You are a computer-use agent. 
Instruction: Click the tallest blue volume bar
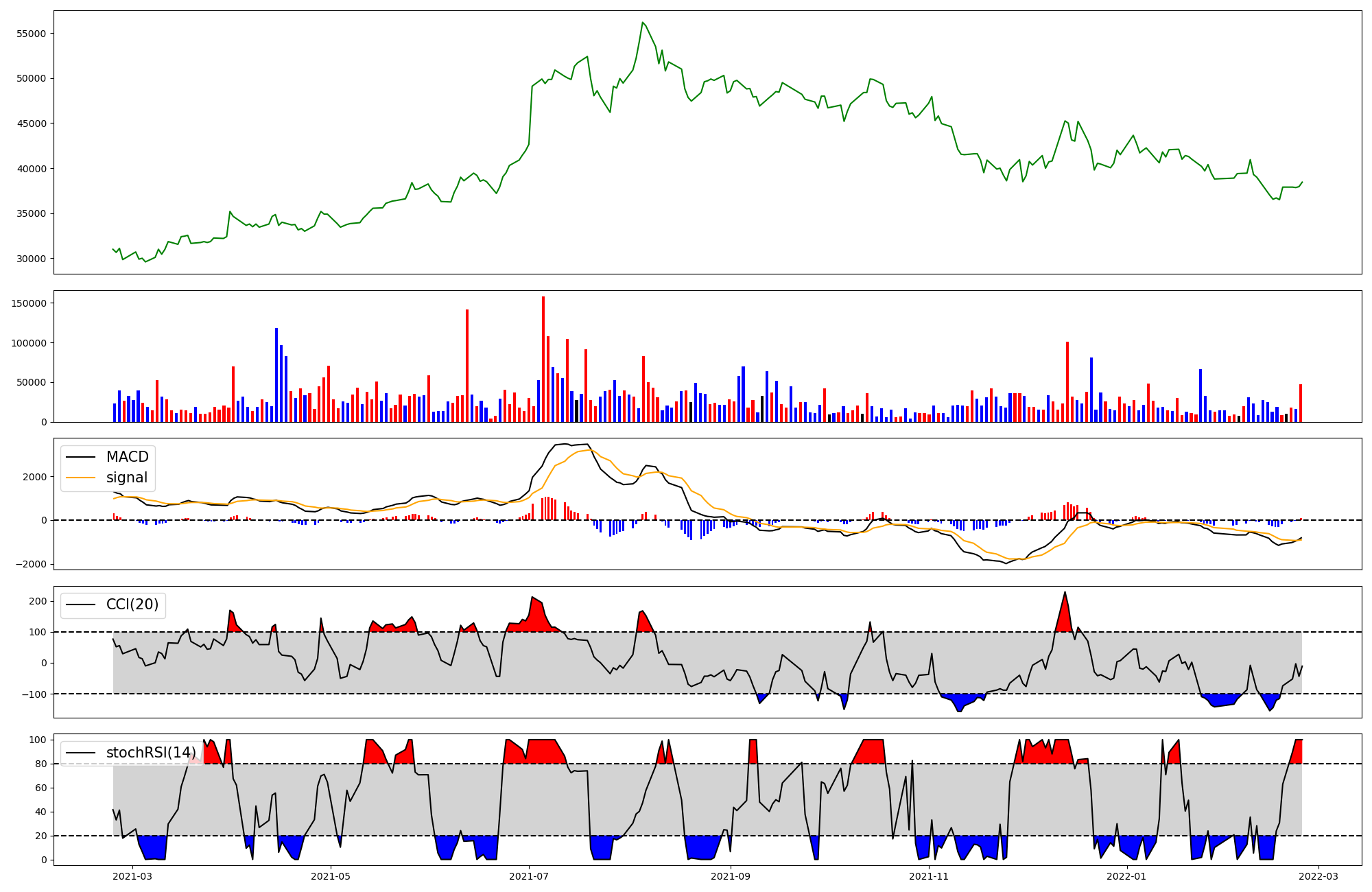click(276, 374)
